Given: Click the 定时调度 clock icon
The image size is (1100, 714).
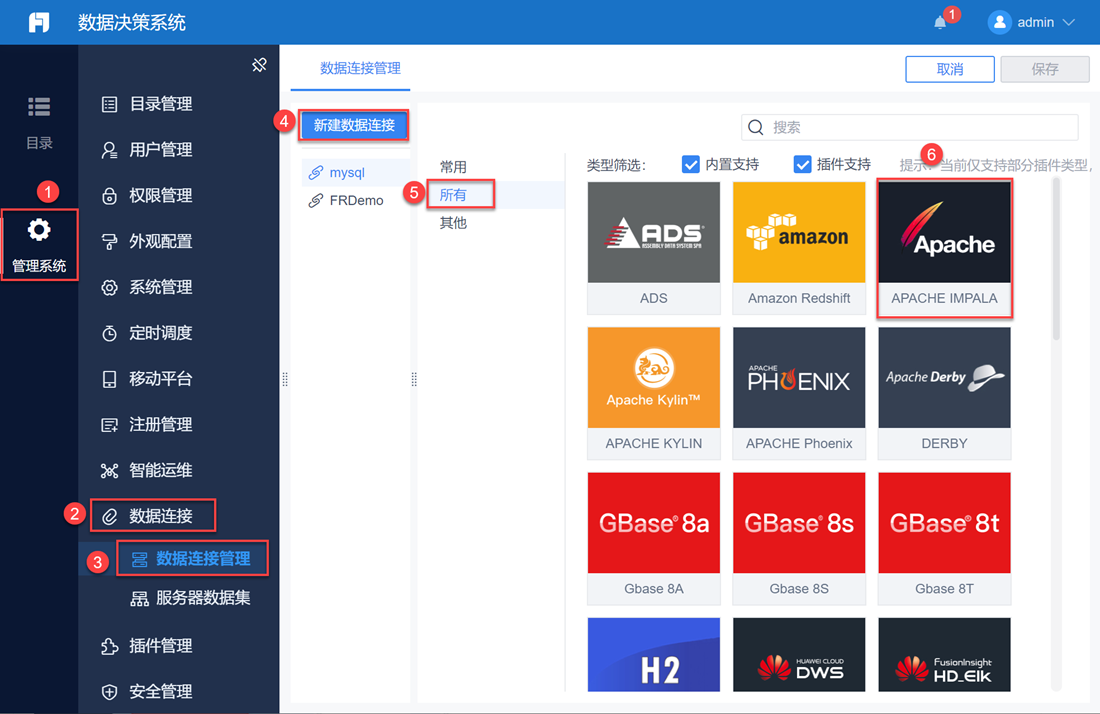Looking at the screenshot, I should [109, 333].
